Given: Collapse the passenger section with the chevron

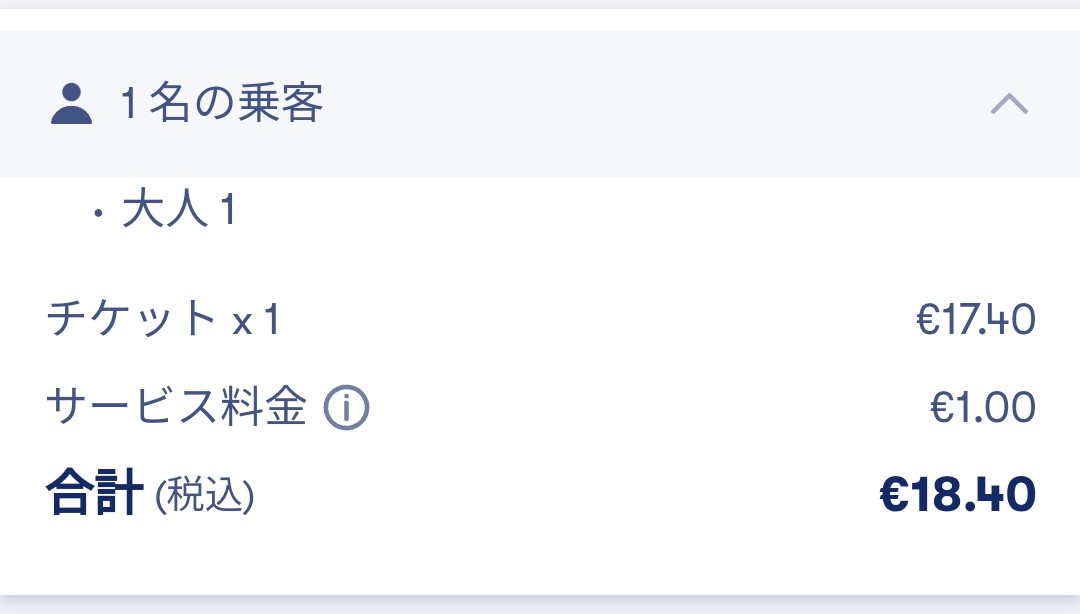Looking at the screenshot, I should 1009,104.
